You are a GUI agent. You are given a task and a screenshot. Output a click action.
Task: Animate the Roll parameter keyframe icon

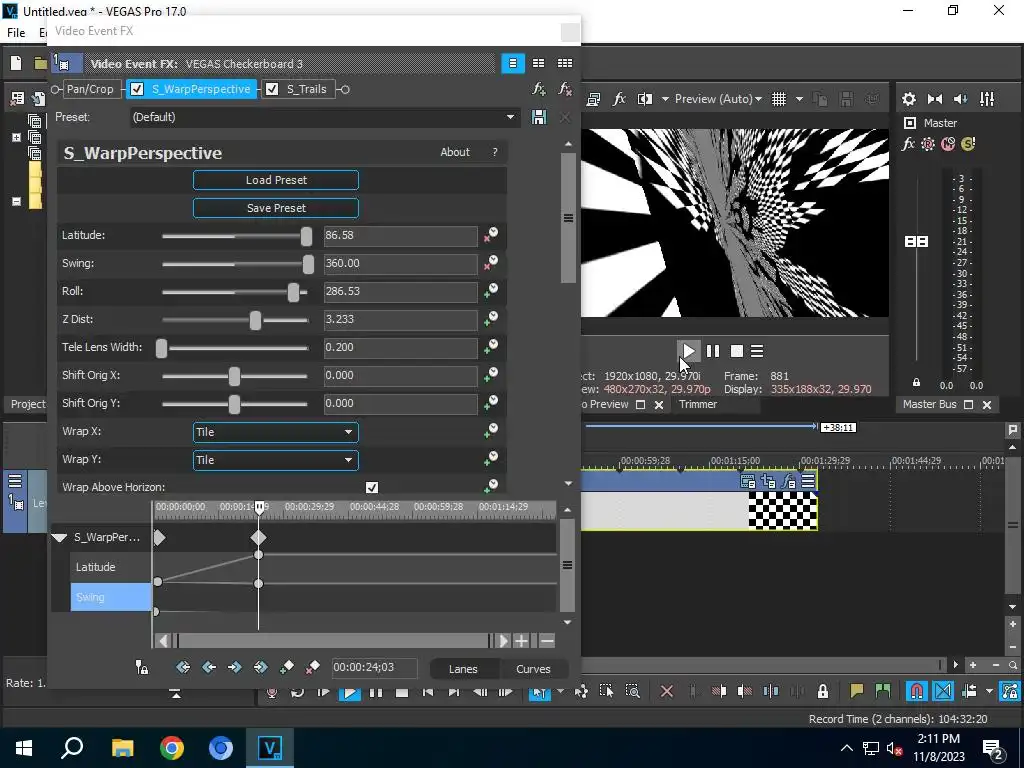click(x=490, y=291)
